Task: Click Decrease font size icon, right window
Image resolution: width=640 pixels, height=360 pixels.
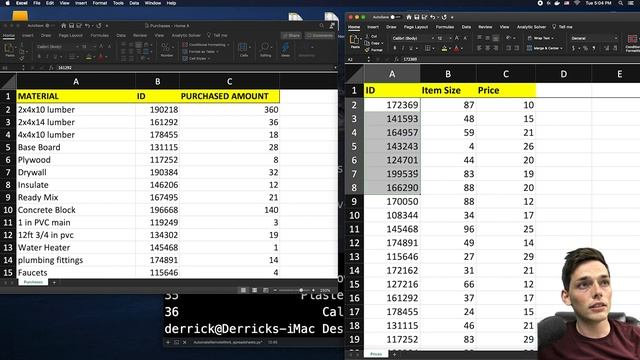Action: [x=465, y=38]
